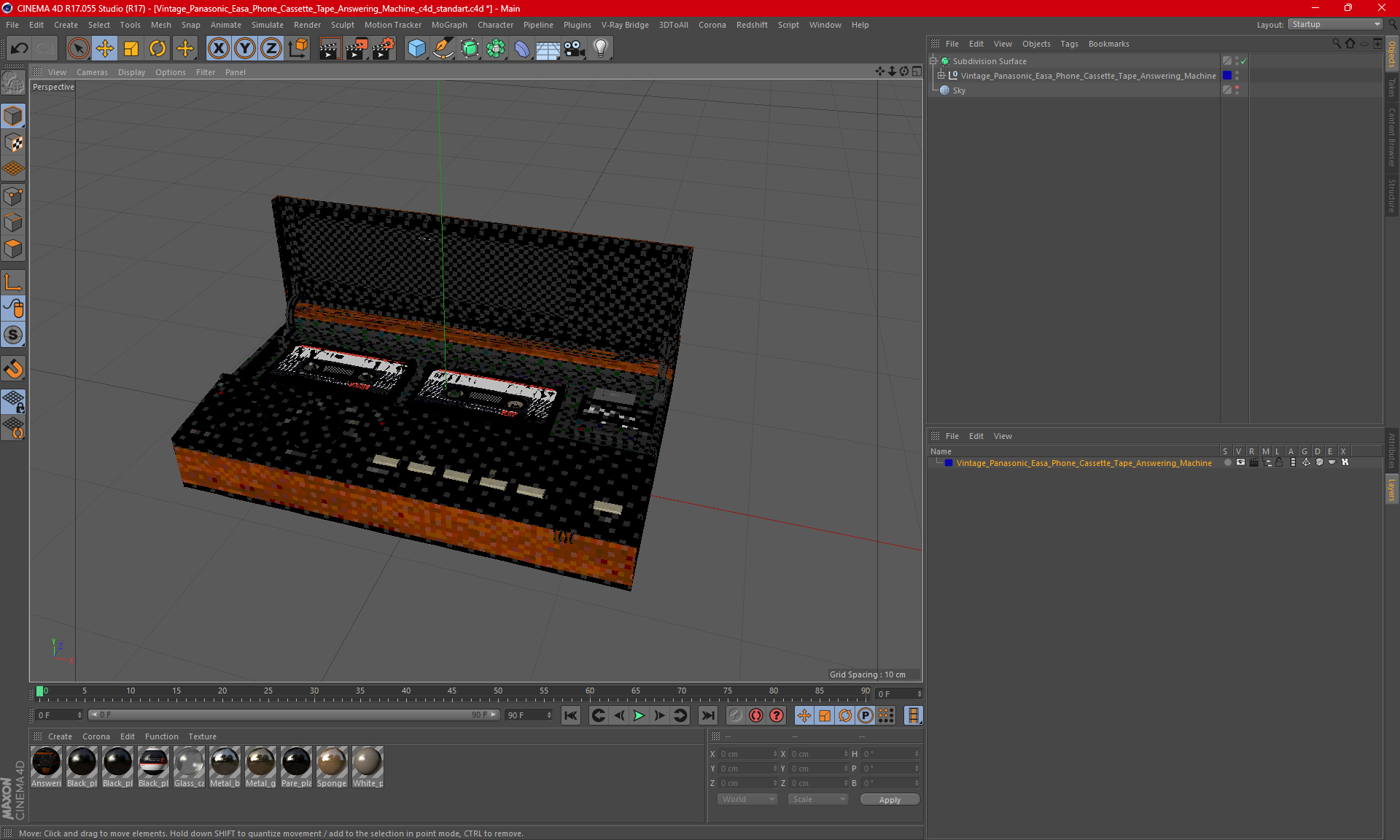
Task: Open the Render menu
Action: [x=307, y=25]
